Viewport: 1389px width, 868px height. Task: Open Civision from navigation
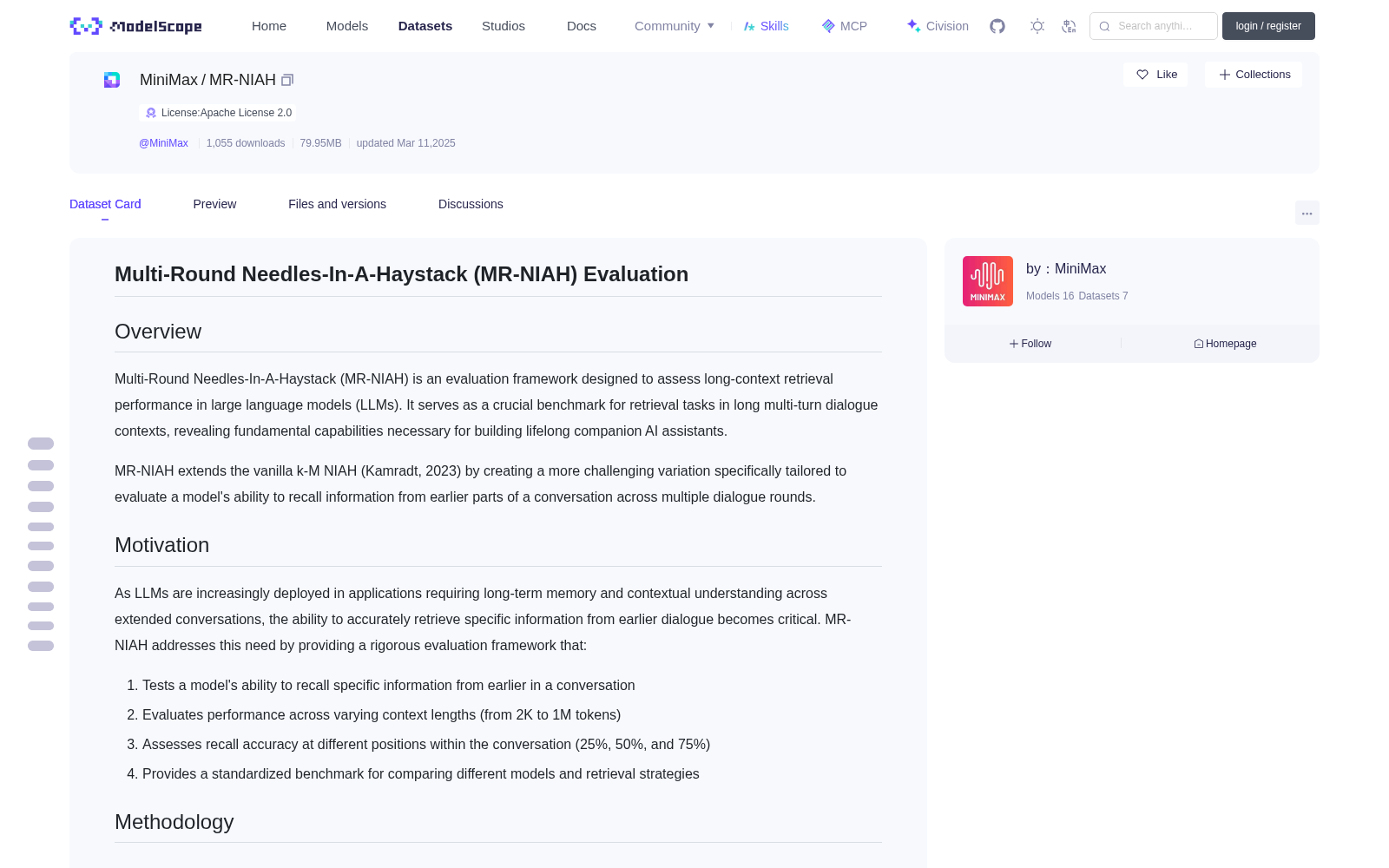pos(938,26)
